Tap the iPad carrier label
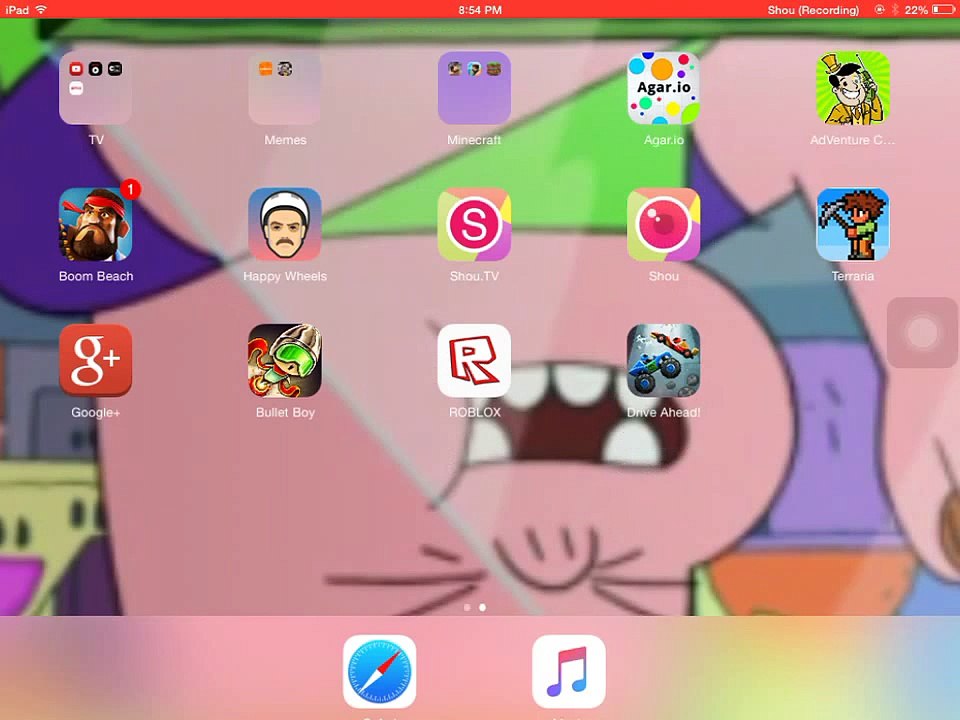960x720 pixels. pos(17,10)
